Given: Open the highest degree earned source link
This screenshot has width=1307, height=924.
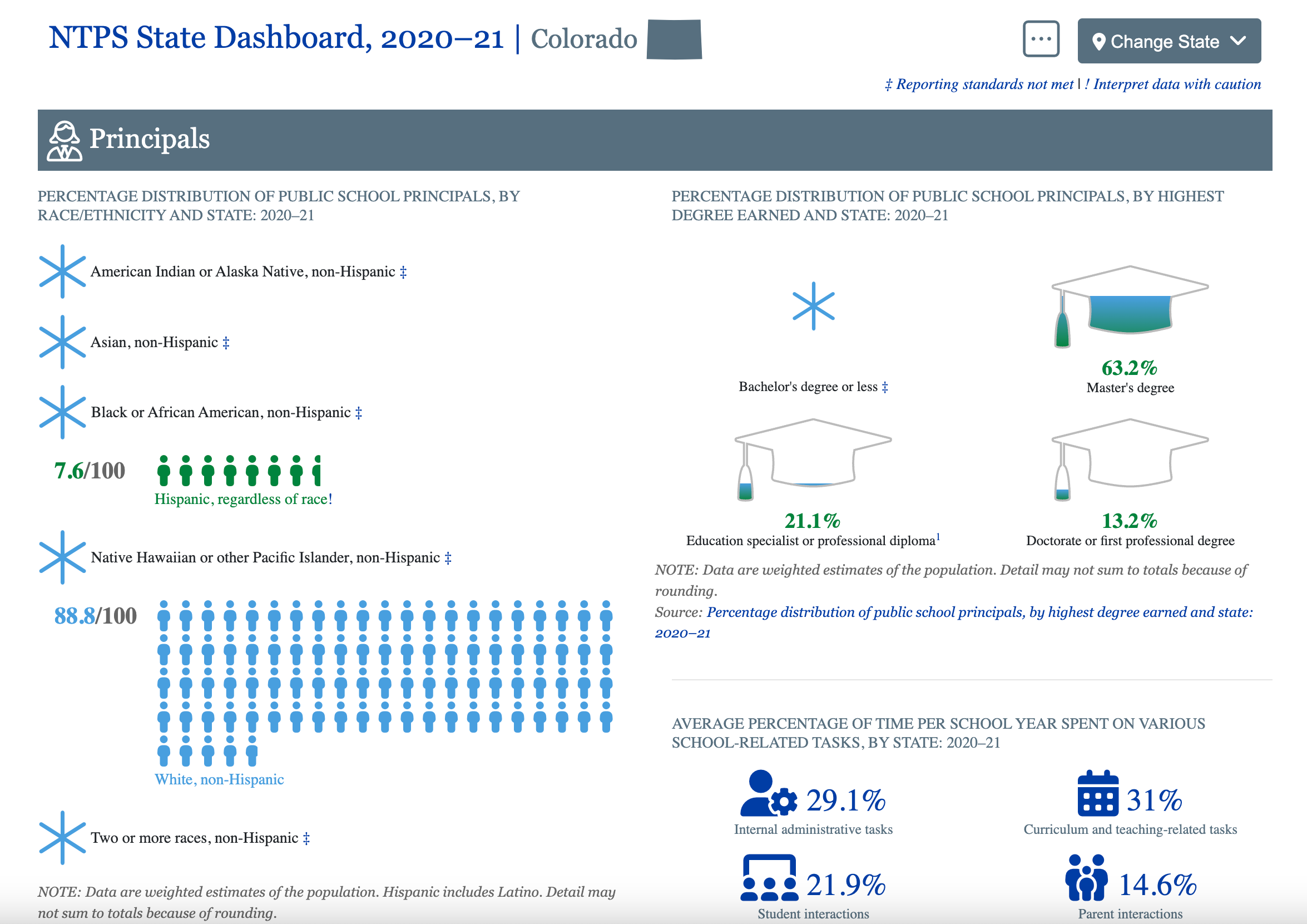Looking at the screenshot, I should point(979,612).
